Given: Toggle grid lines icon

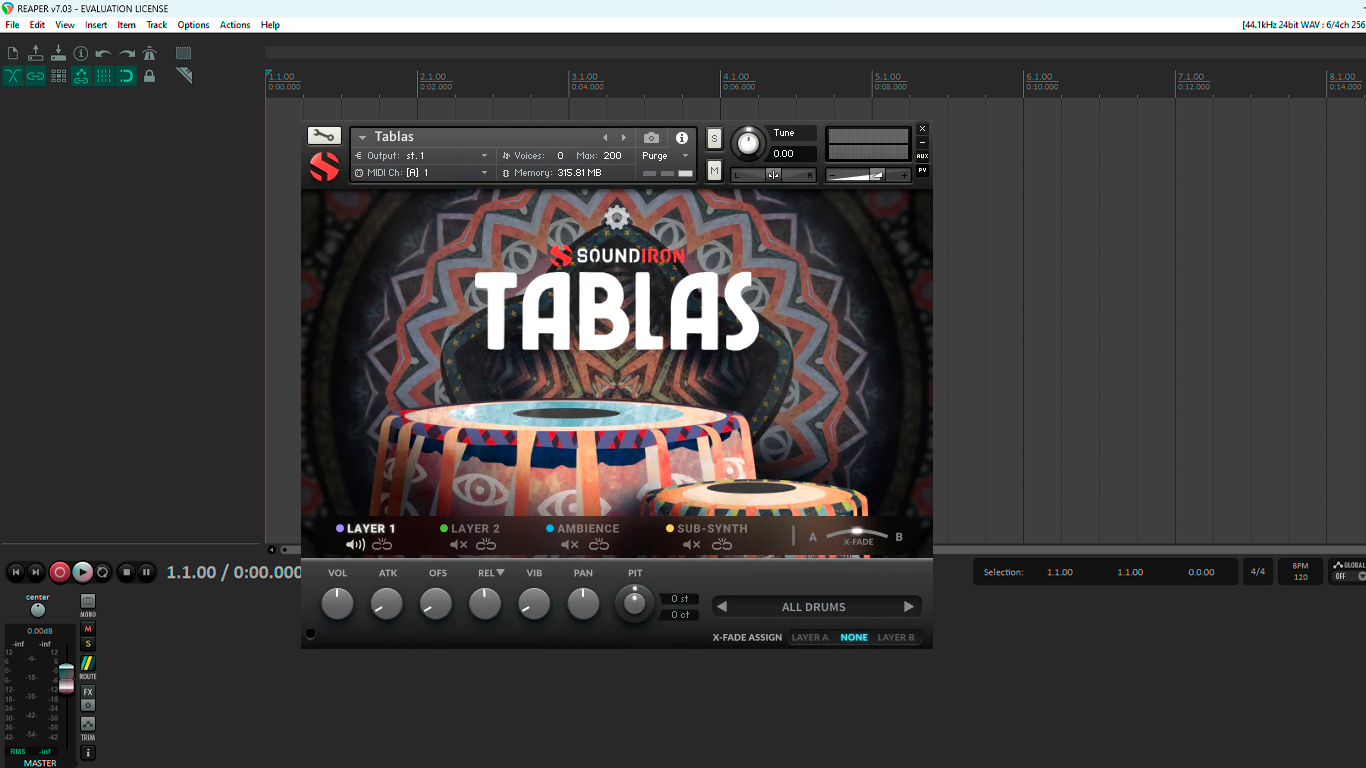Looking at the screenshot, I should tap(104, 76).
